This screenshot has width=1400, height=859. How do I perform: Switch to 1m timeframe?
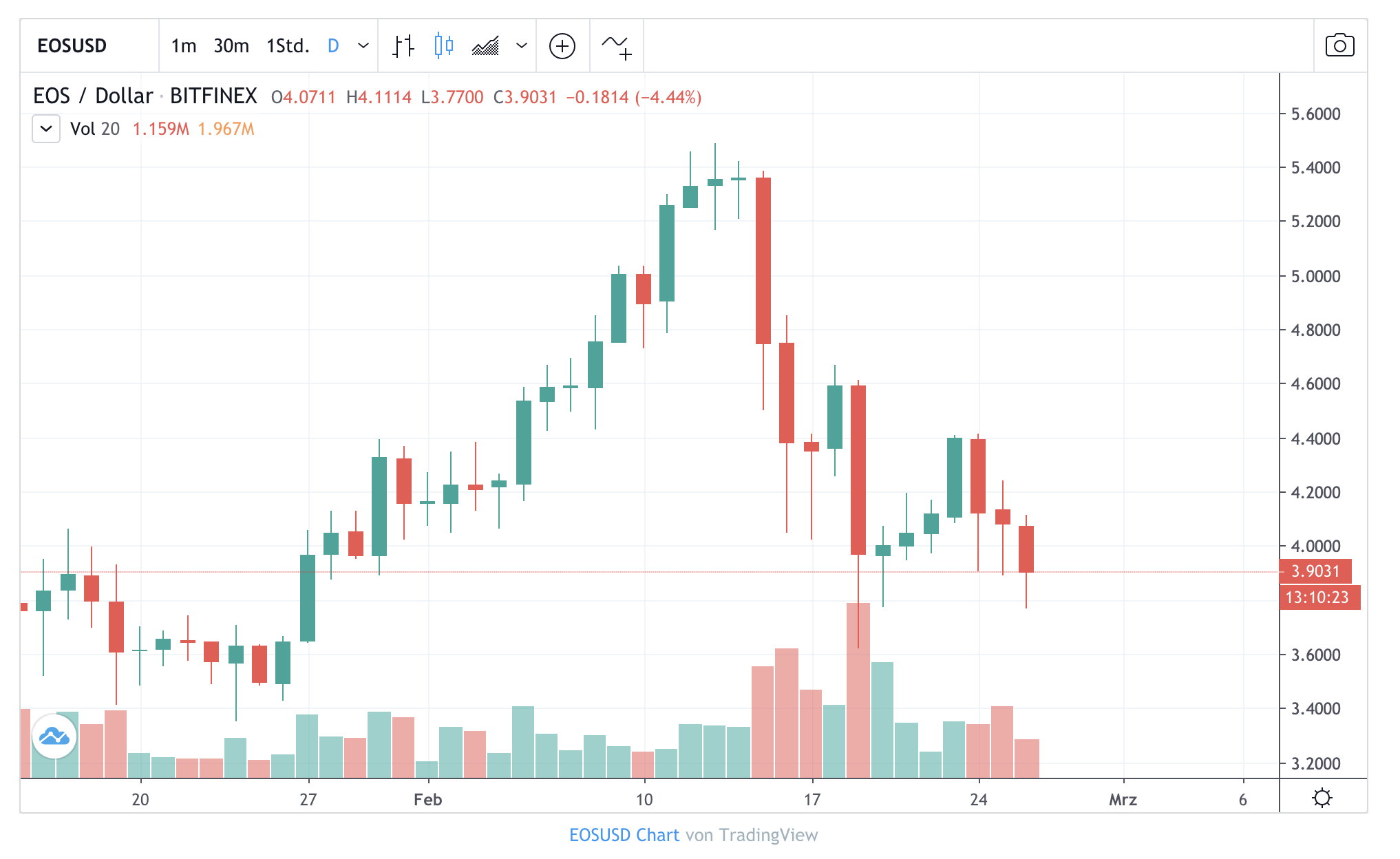184,46
